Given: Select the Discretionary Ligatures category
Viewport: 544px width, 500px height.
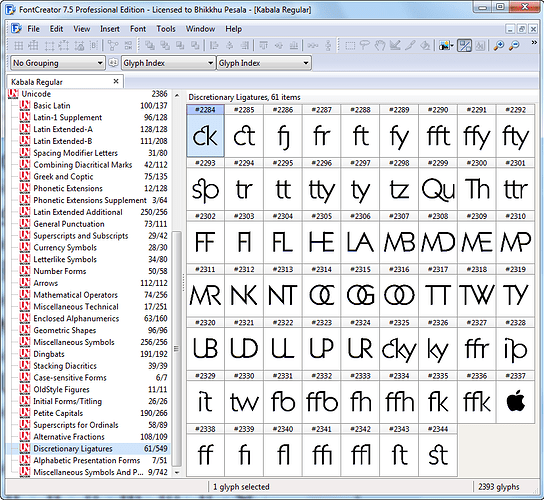Looking at the screenshot, I should click(x=94, y=449).
